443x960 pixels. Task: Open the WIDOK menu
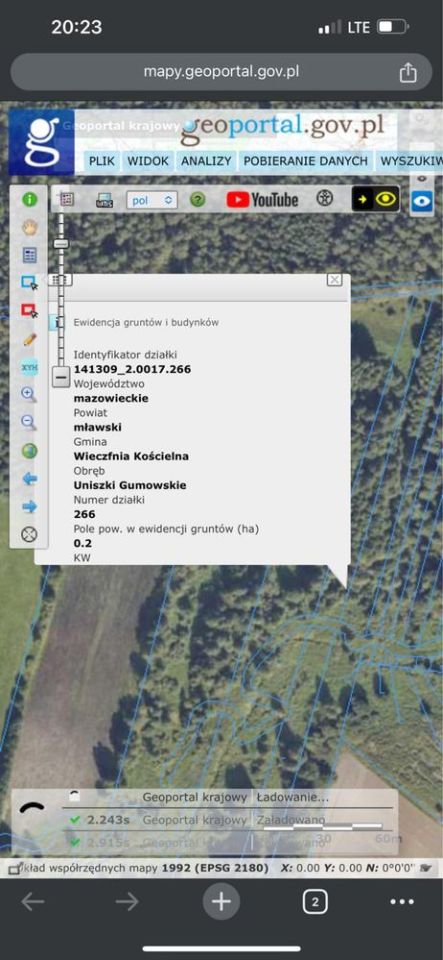coord(147,161)
